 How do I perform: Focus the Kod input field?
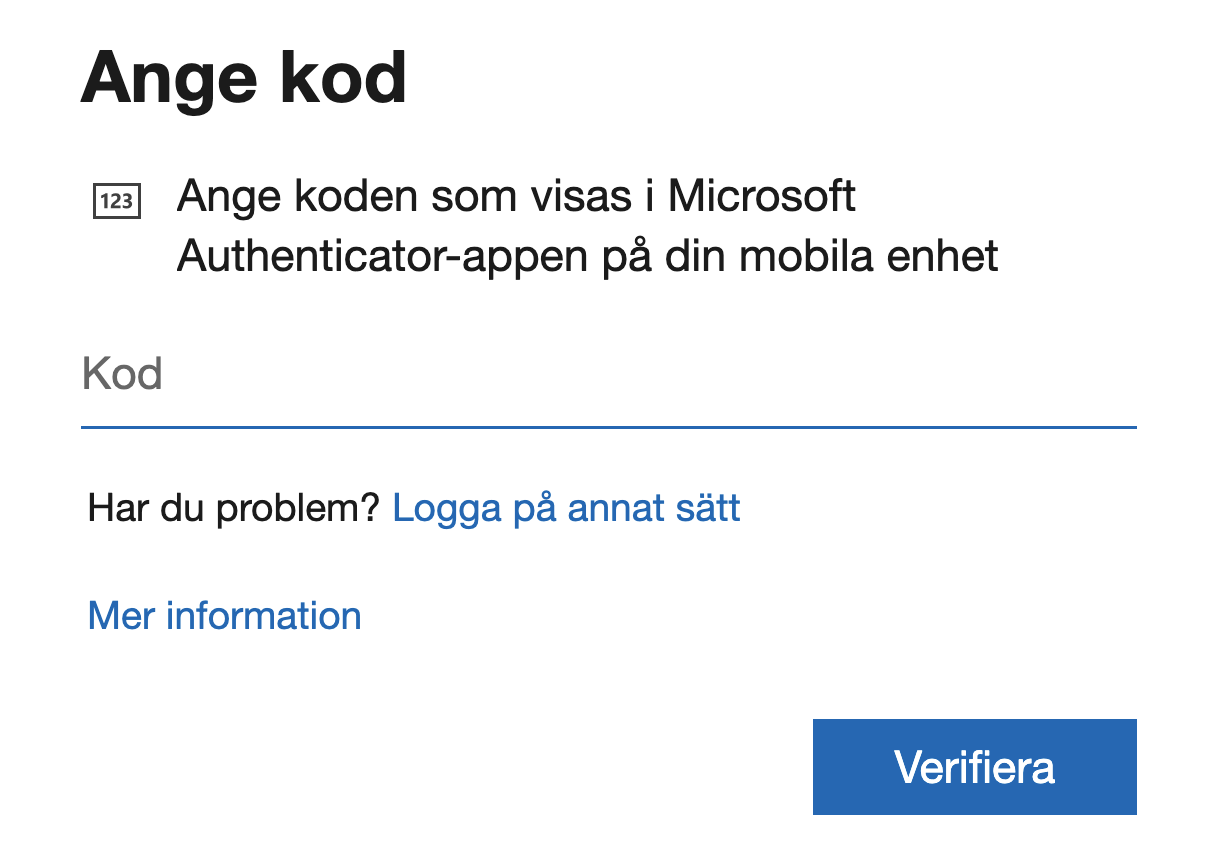608,375
